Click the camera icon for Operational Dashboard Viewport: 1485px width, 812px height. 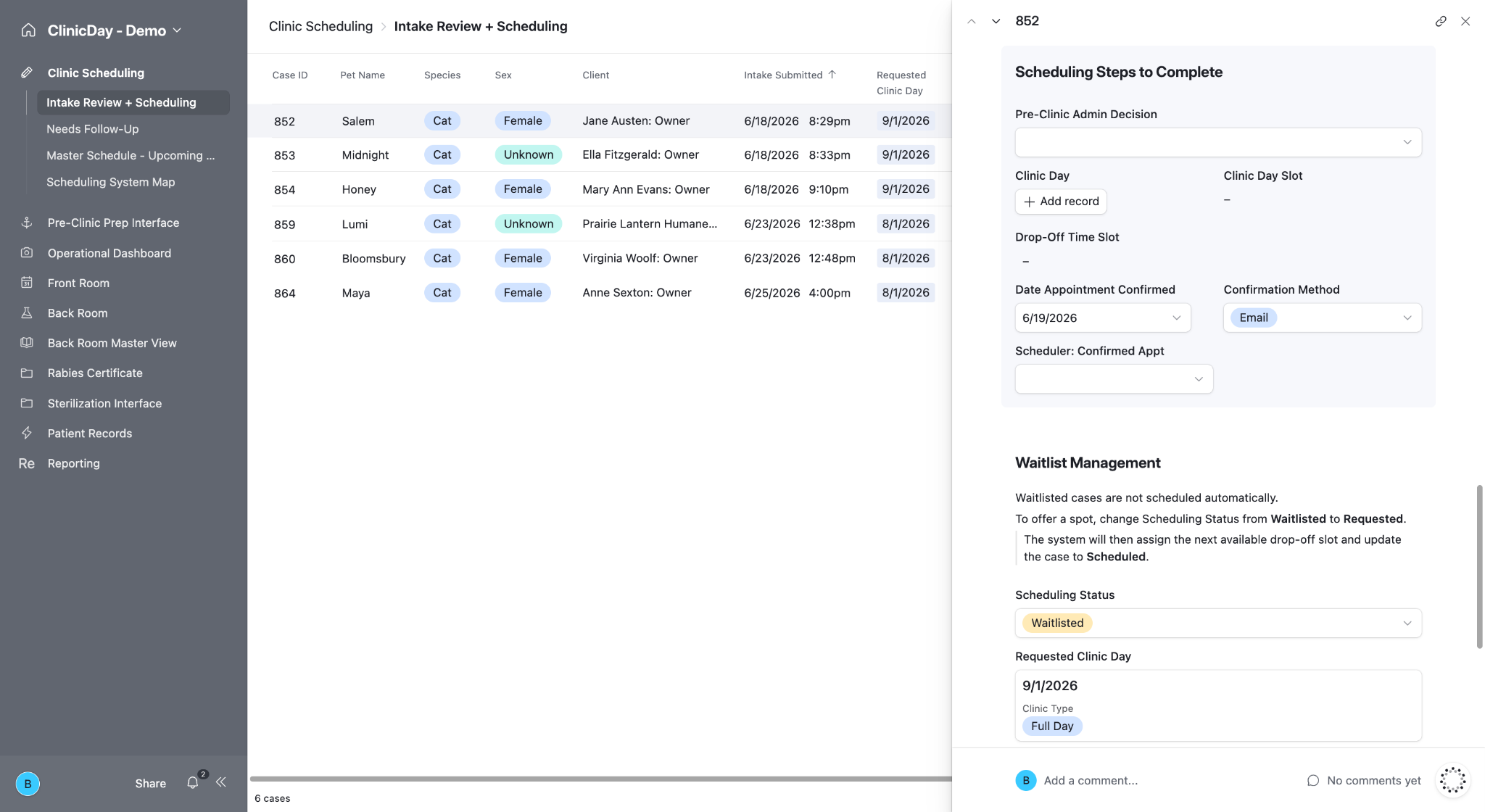click(x=27, y=253)
